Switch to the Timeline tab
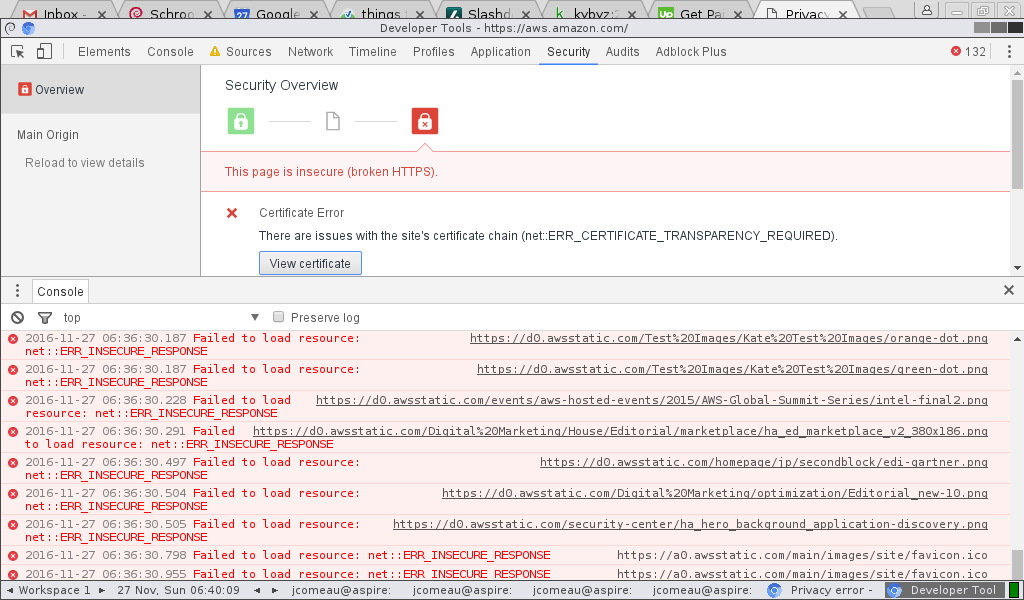The image size is (1024, 600). (372, 52)
